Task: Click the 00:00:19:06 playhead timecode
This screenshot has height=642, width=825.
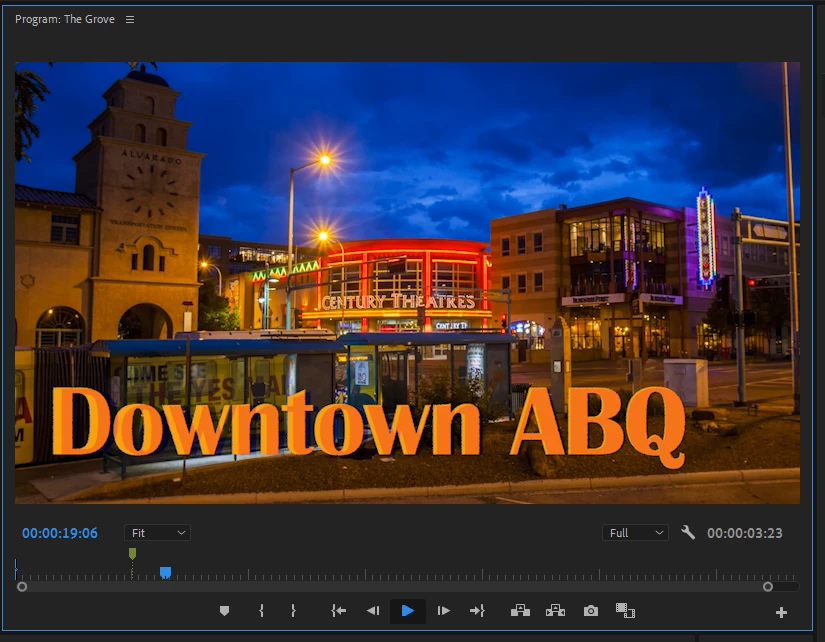Action: 59,533
